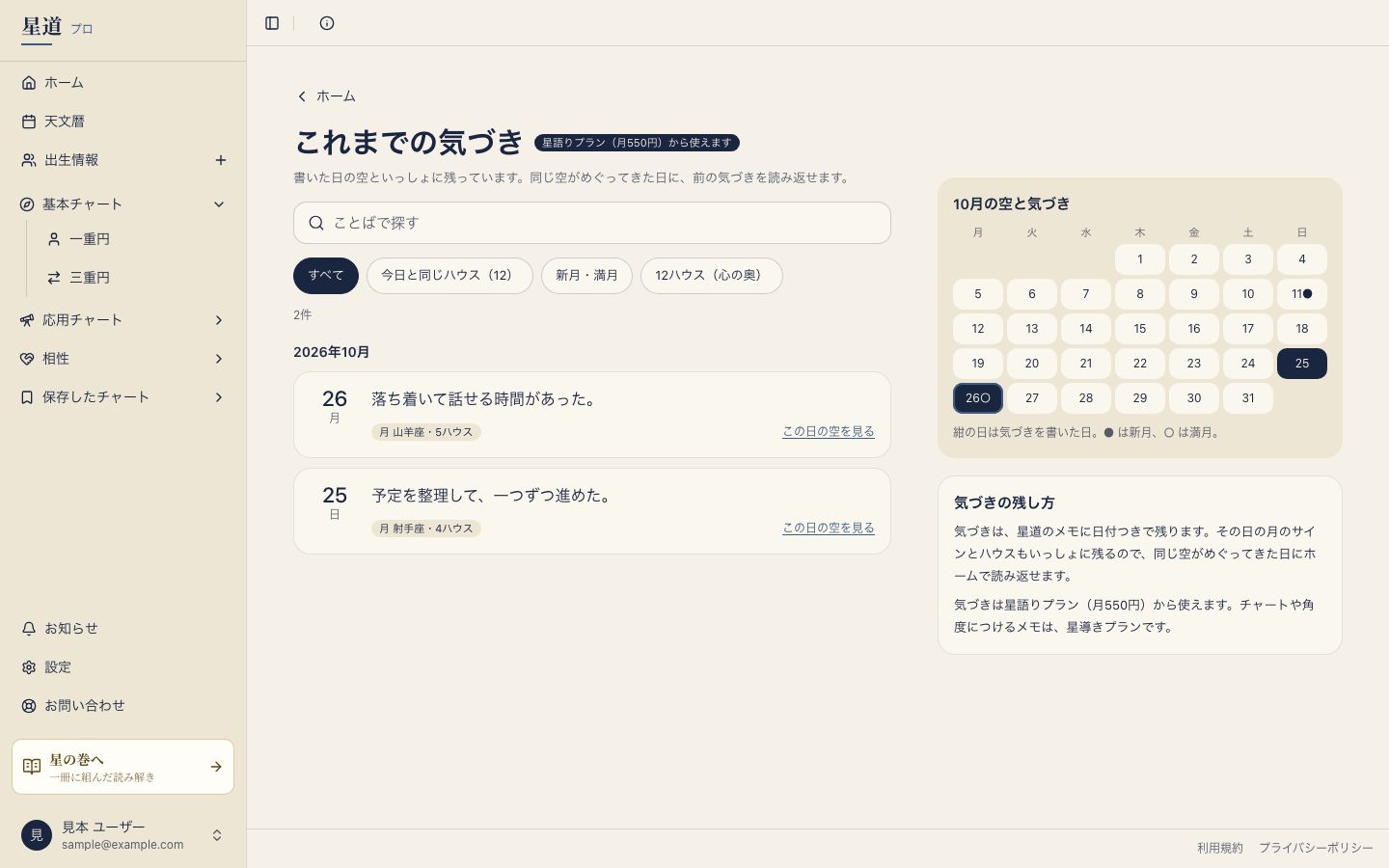Click the magnifier icon in search box

(316, 223)
